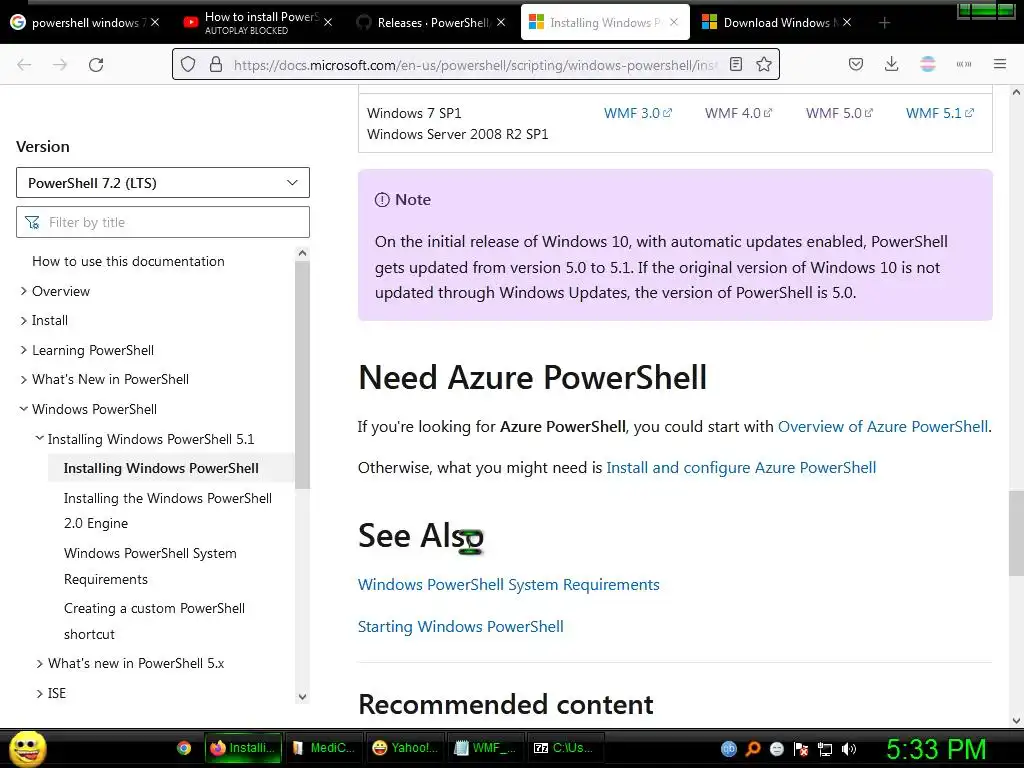Collapse the Windows PowerShell tree section
This screenshot has height=768, width=1024.
click(24, 409)
